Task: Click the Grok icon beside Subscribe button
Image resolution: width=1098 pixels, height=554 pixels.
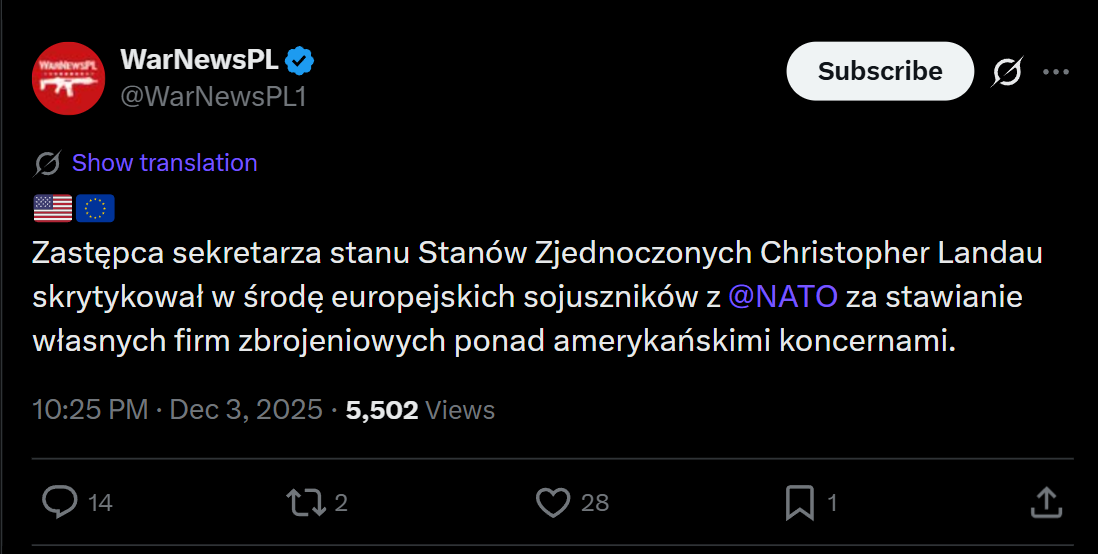Action: (1007, 71)
